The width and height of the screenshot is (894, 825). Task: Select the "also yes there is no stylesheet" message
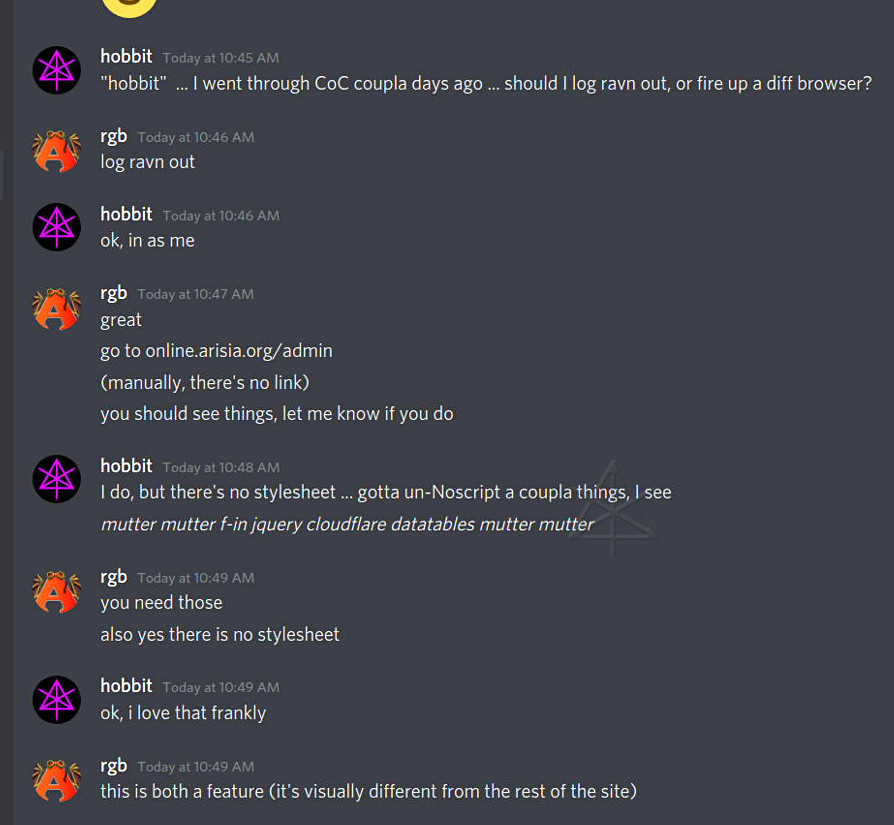click(x=220, y=634)
